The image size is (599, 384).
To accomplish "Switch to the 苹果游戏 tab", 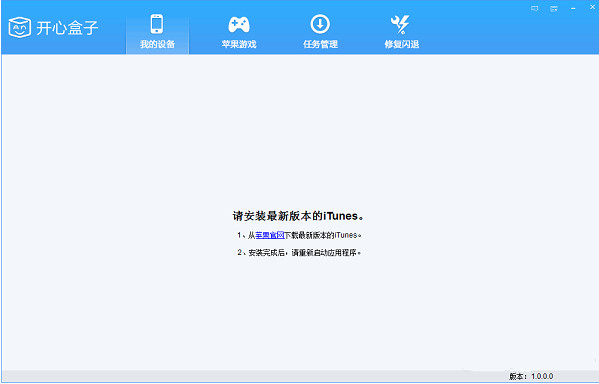I will pos(239,32).
